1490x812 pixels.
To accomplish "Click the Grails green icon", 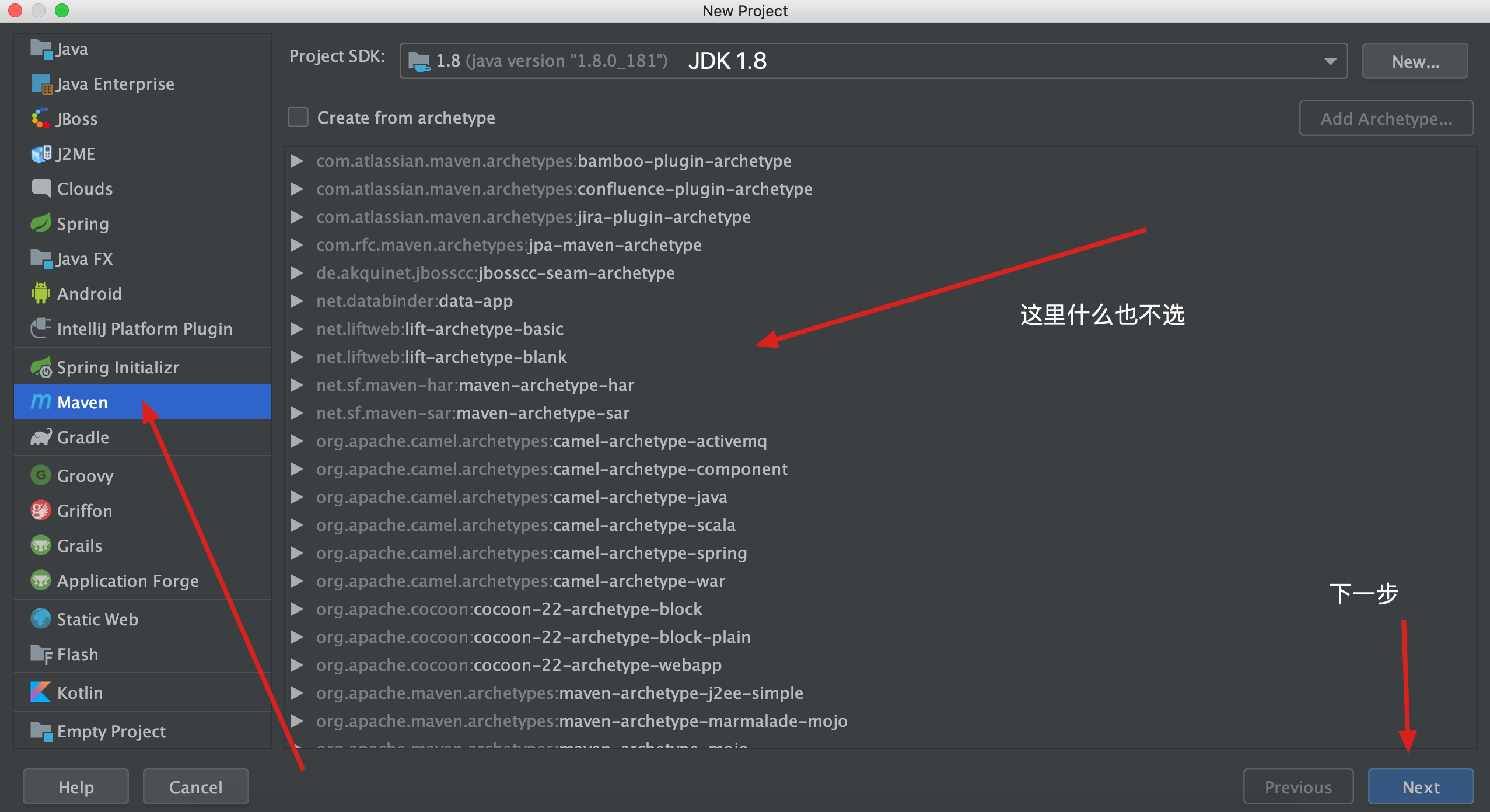I will [x=41, y=545].
